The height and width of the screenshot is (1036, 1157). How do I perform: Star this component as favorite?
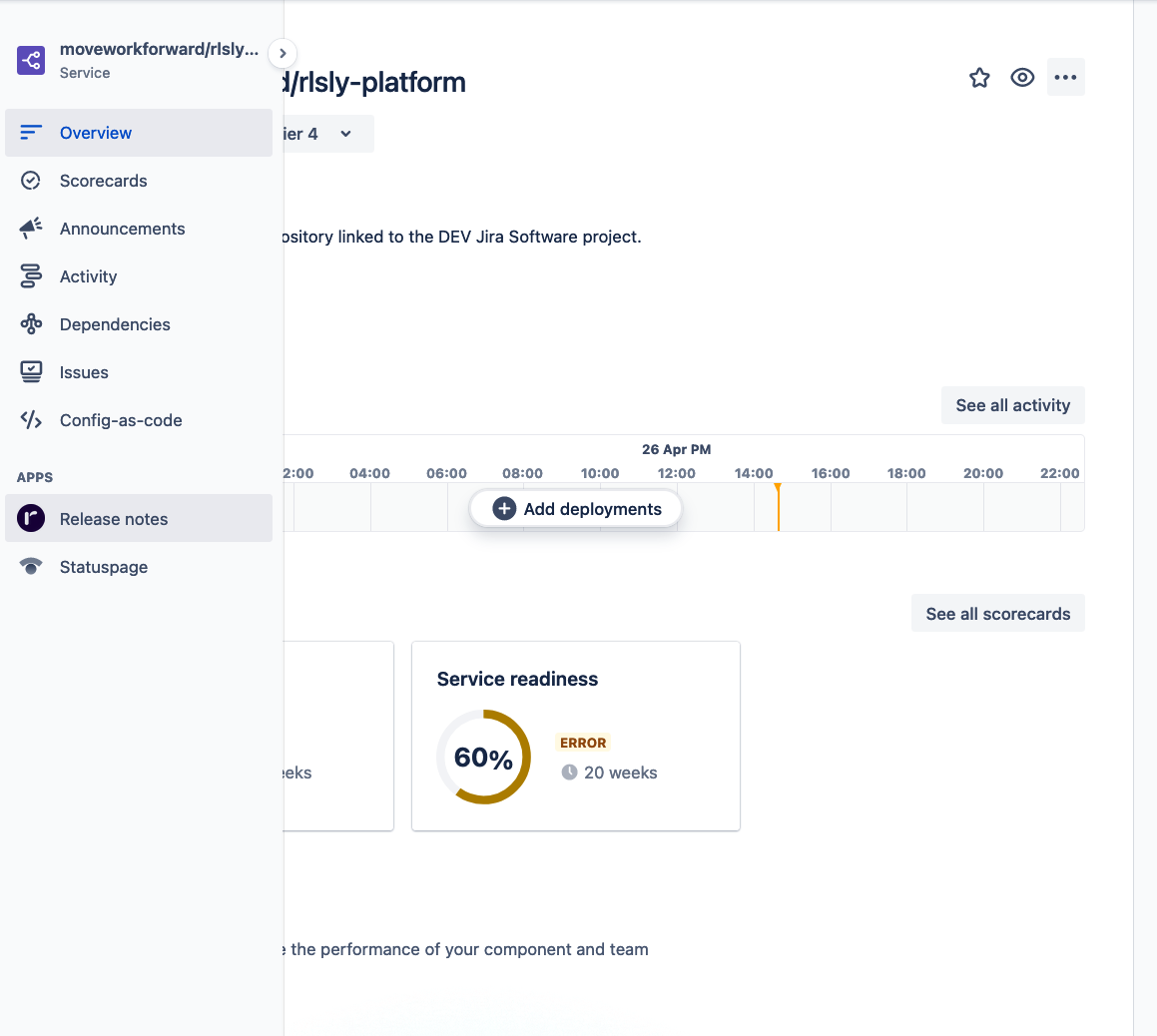click(x=979, y=78)
